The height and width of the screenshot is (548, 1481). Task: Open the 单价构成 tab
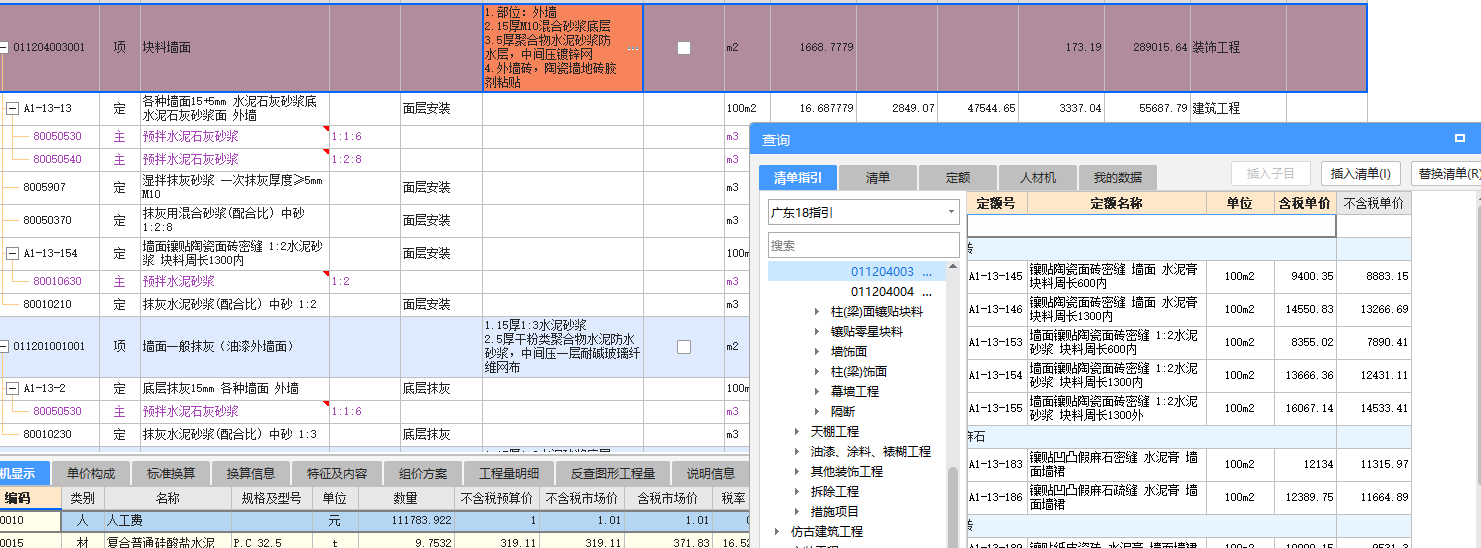[91, 474]
